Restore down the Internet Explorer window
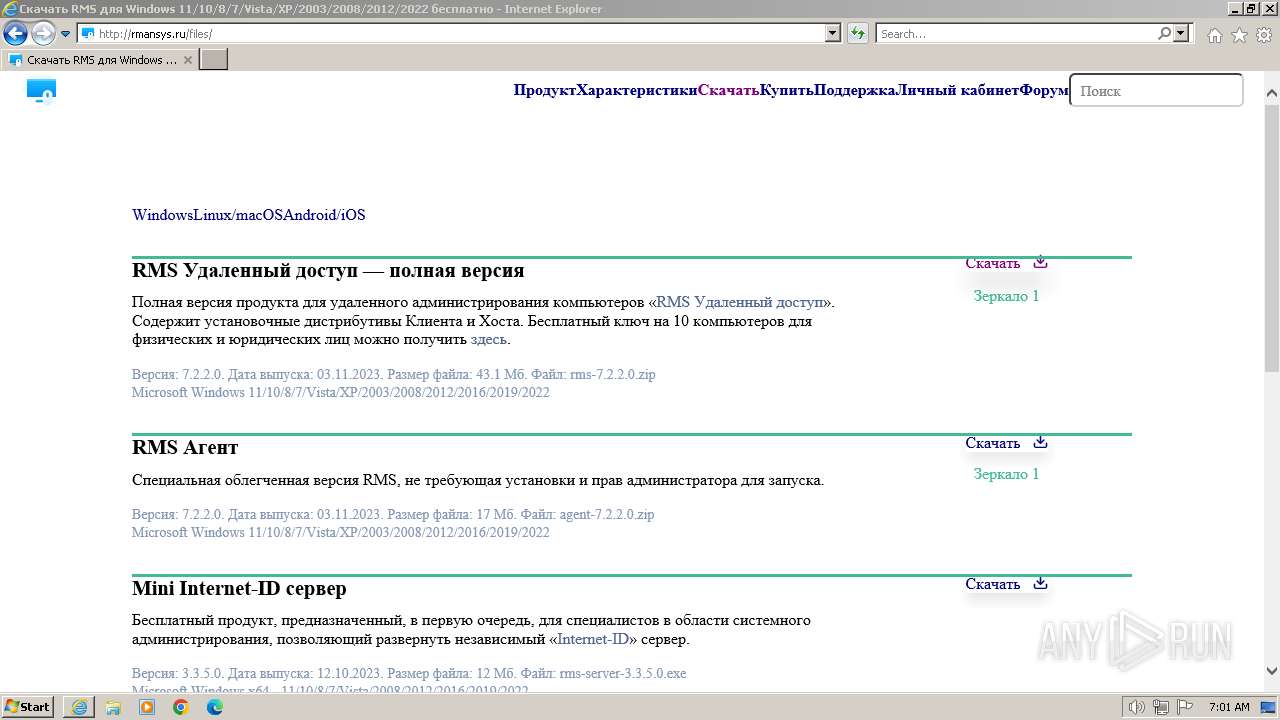The width and height of the screenshot is (1280, 720). (x=1252, y=8)
